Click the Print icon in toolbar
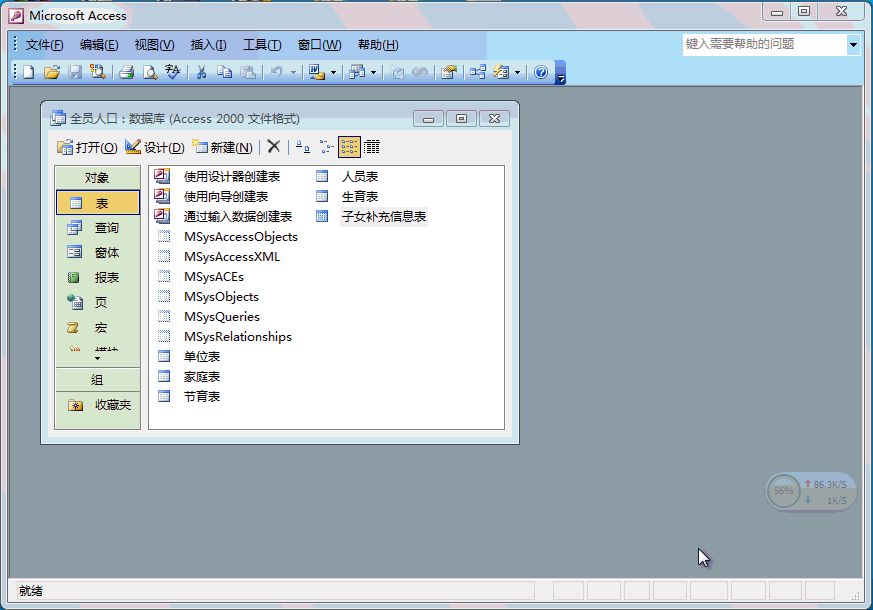 [x=127, y=72]
